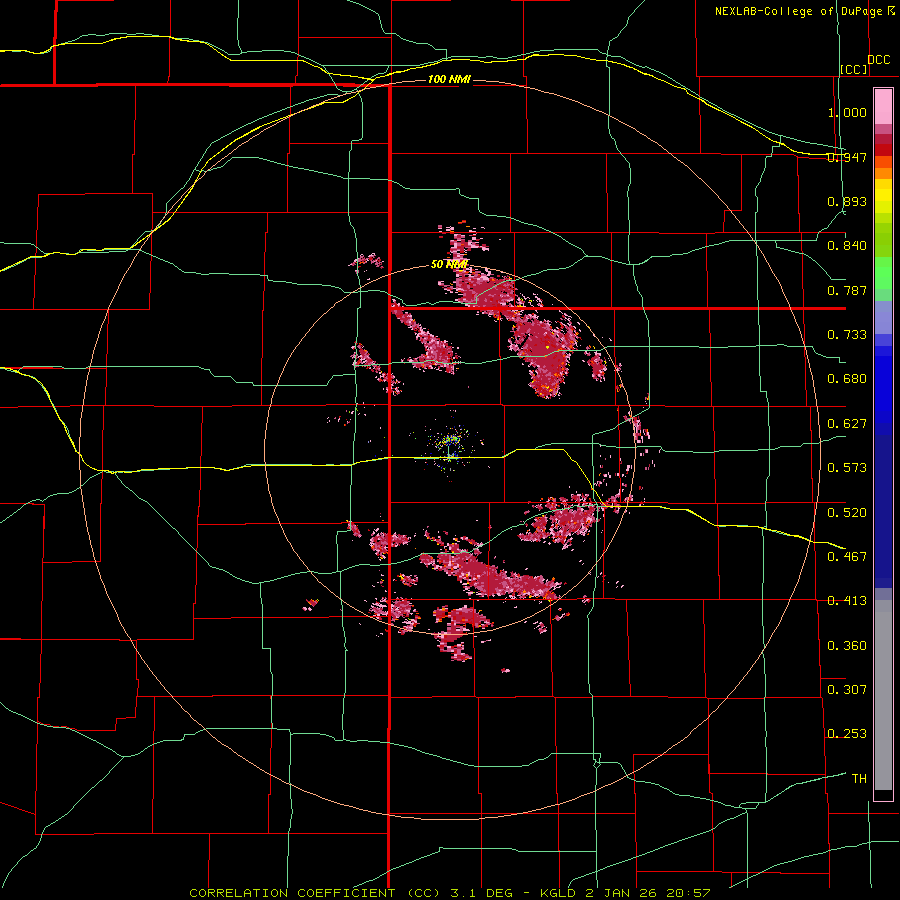Click the 0.893 color scale label

(847, 201)
